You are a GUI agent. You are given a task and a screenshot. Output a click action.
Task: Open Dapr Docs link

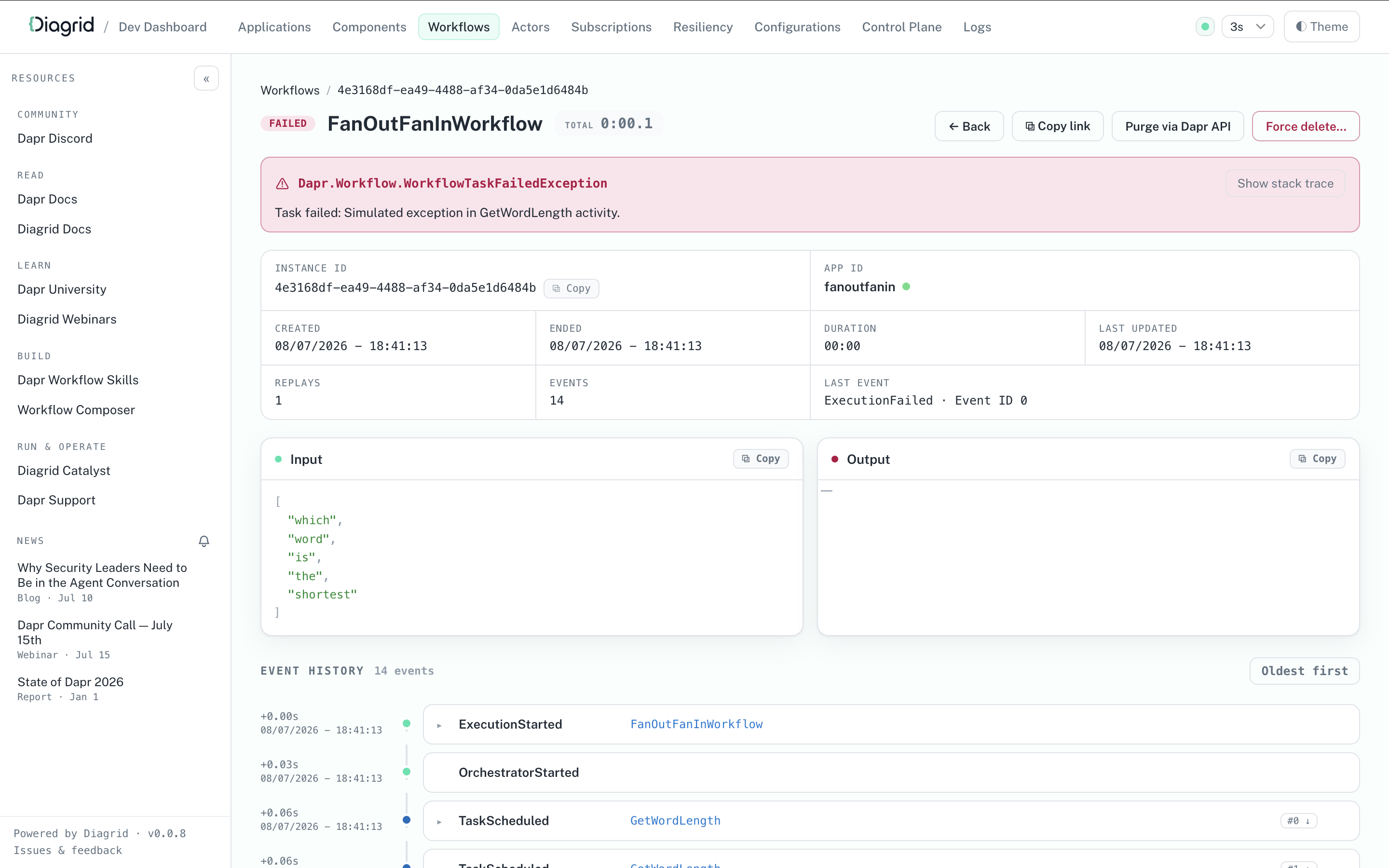pos(47,199)
